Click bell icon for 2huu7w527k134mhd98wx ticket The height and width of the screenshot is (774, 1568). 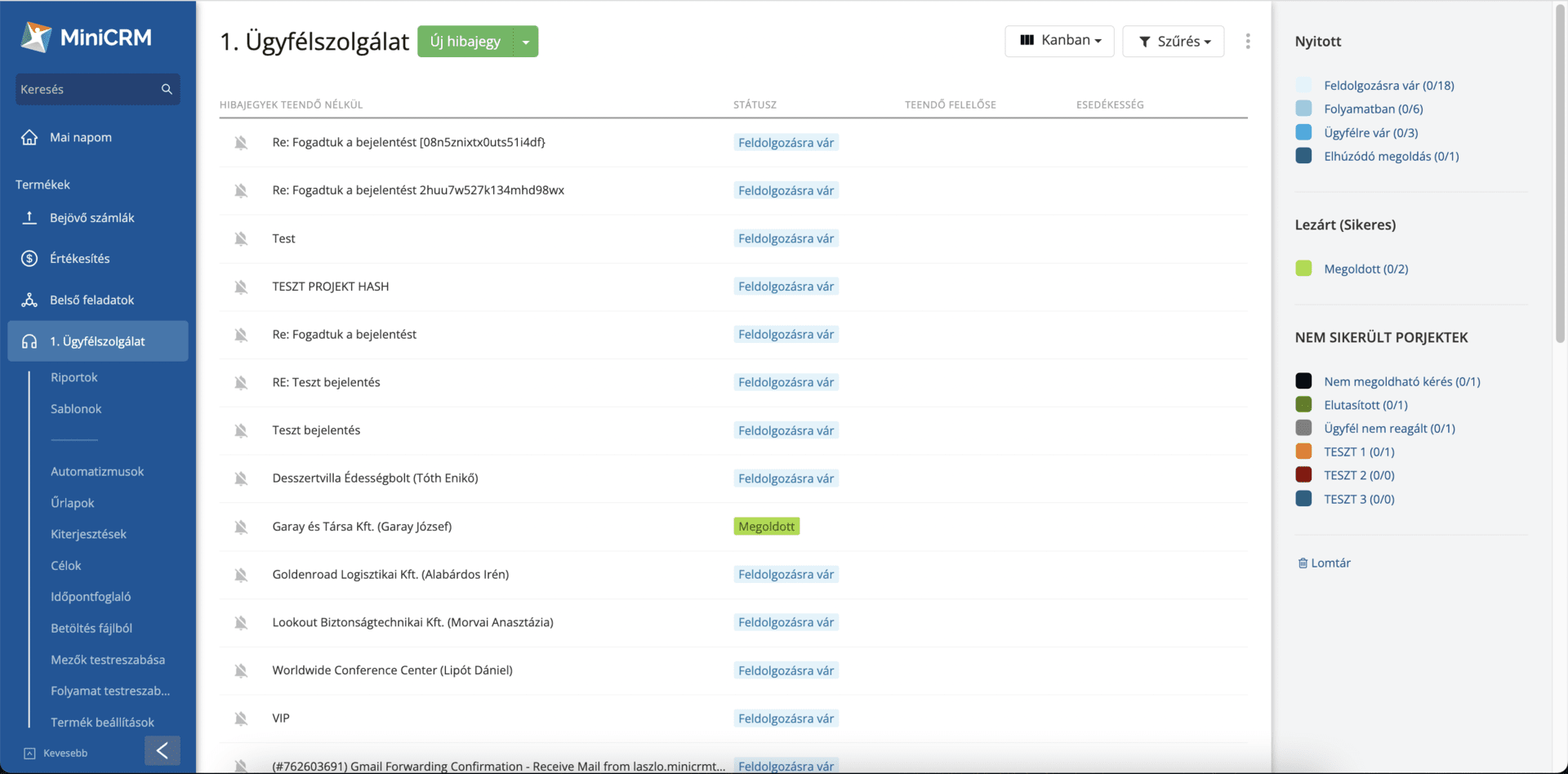241,190
